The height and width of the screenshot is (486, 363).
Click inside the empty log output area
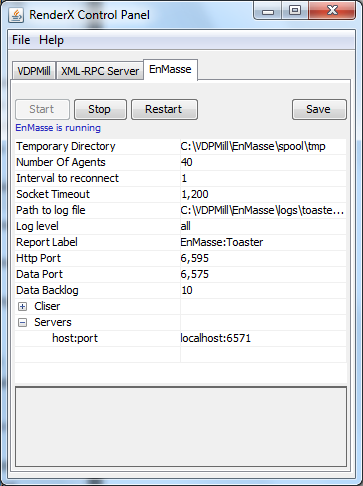[x=181, y=427]
